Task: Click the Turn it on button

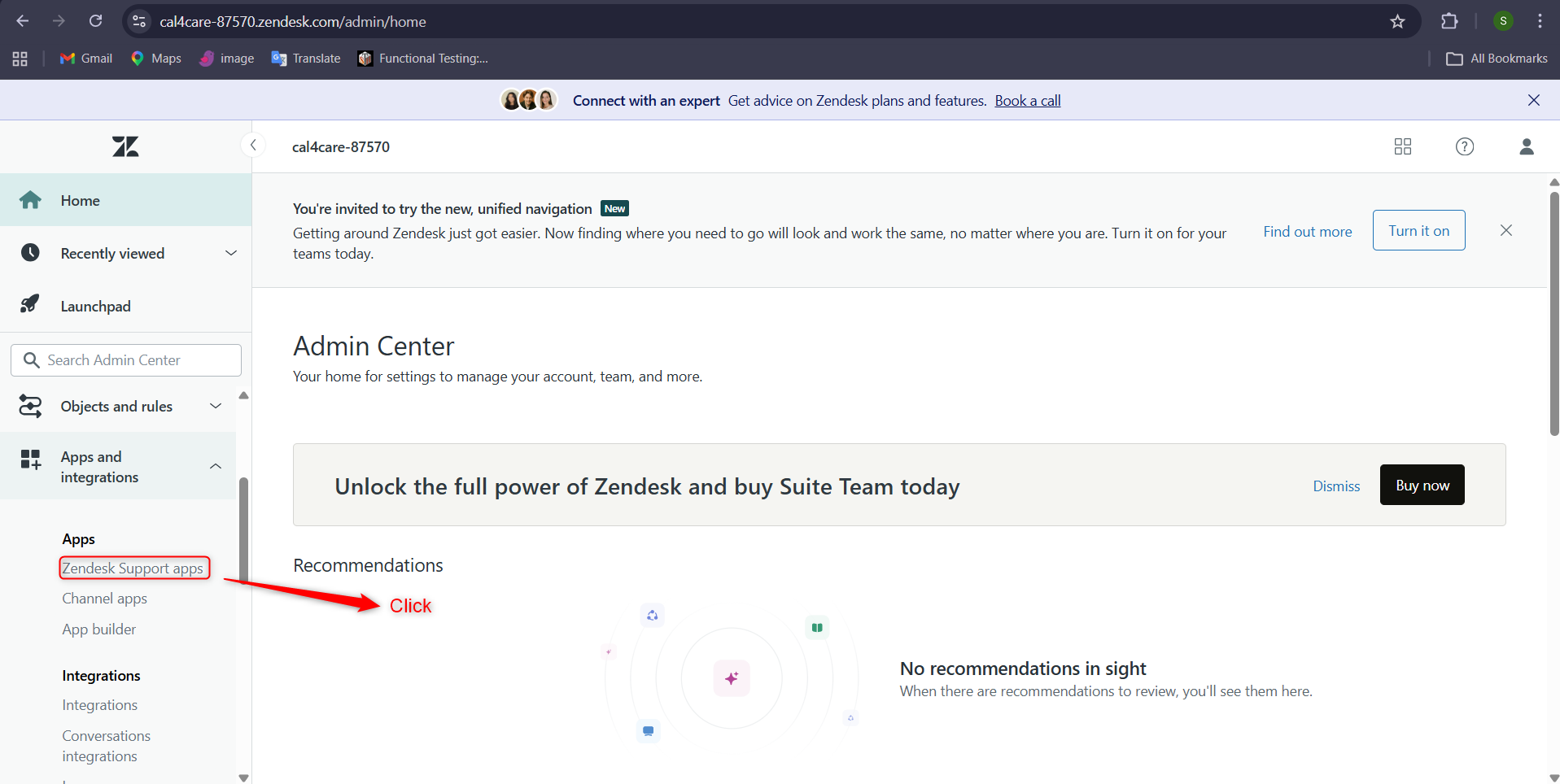Action: 1419,230
